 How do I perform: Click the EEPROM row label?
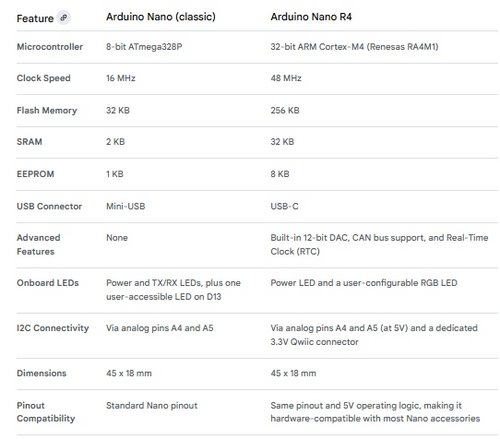[35, 174]
